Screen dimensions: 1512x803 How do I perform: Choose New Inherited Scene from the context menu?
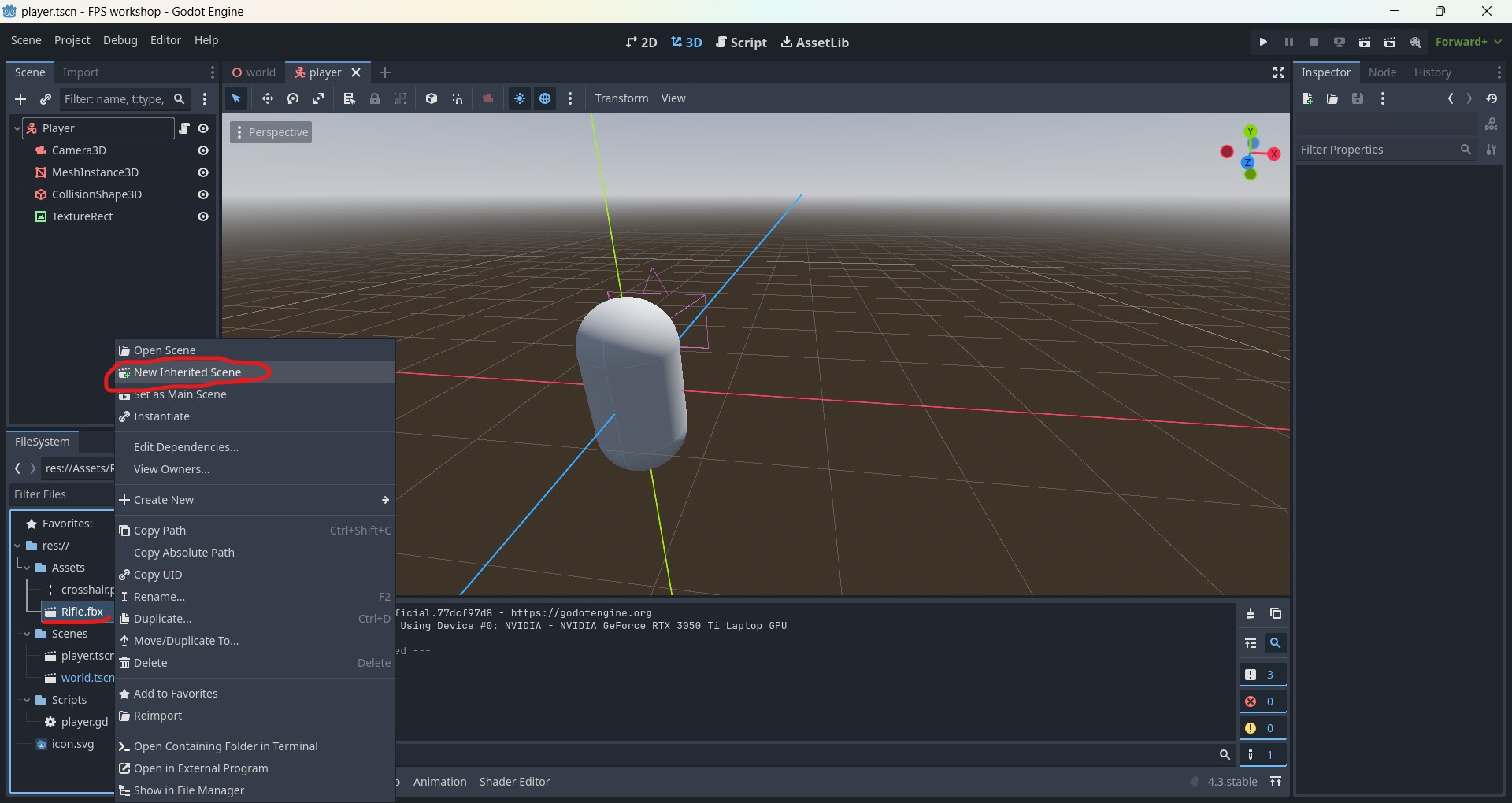point(187,372)
